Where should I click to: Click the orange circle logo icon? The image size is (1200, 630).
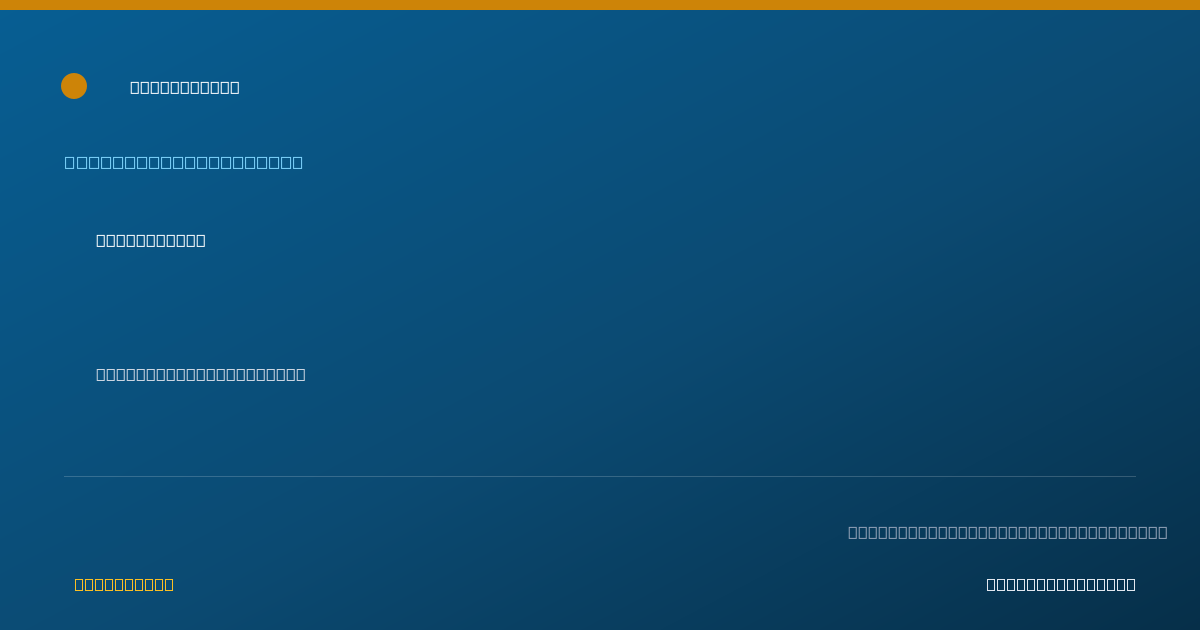click(74, 86)
